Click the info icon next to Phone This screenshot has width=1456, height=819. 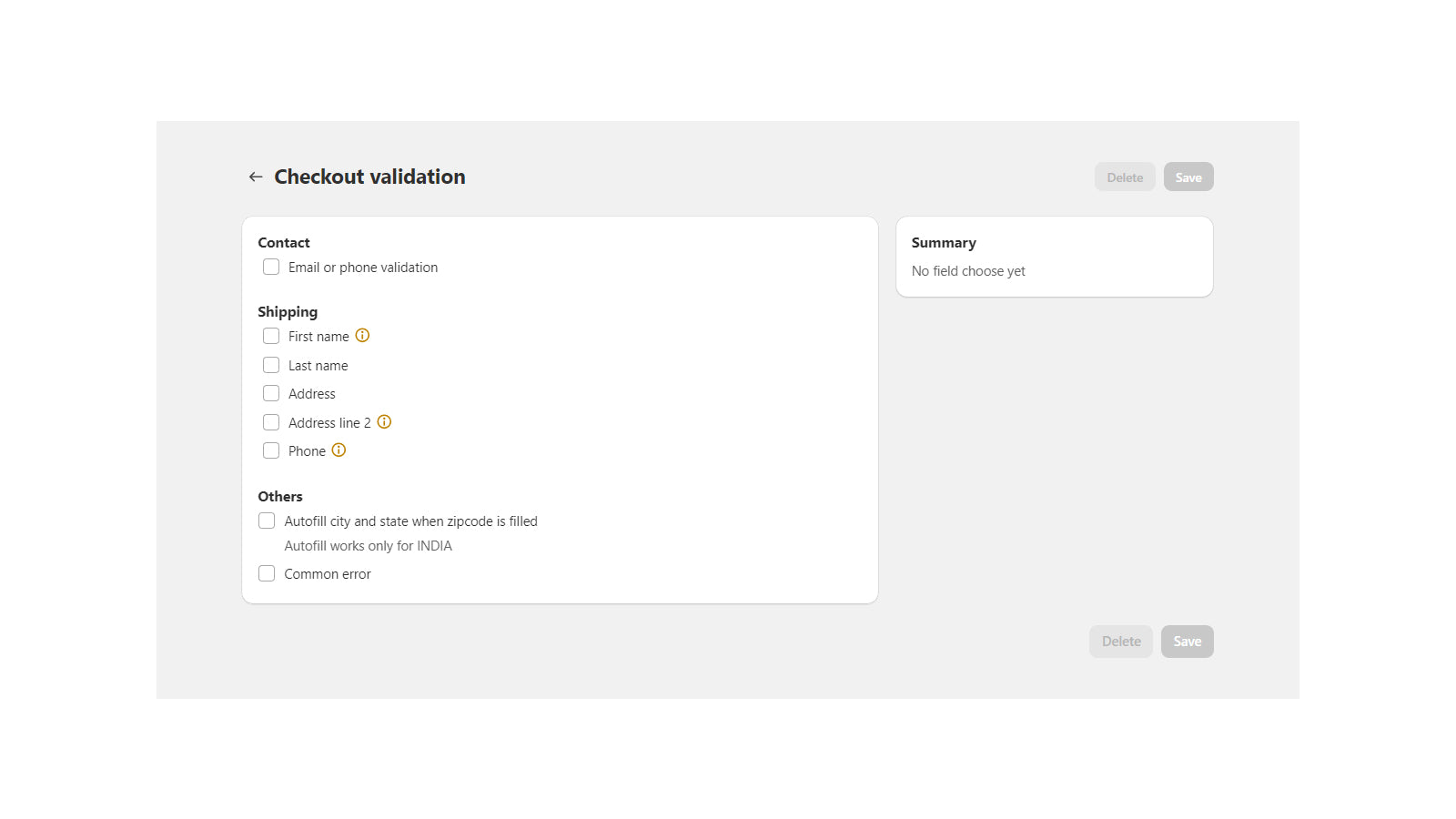click(339, 450)
